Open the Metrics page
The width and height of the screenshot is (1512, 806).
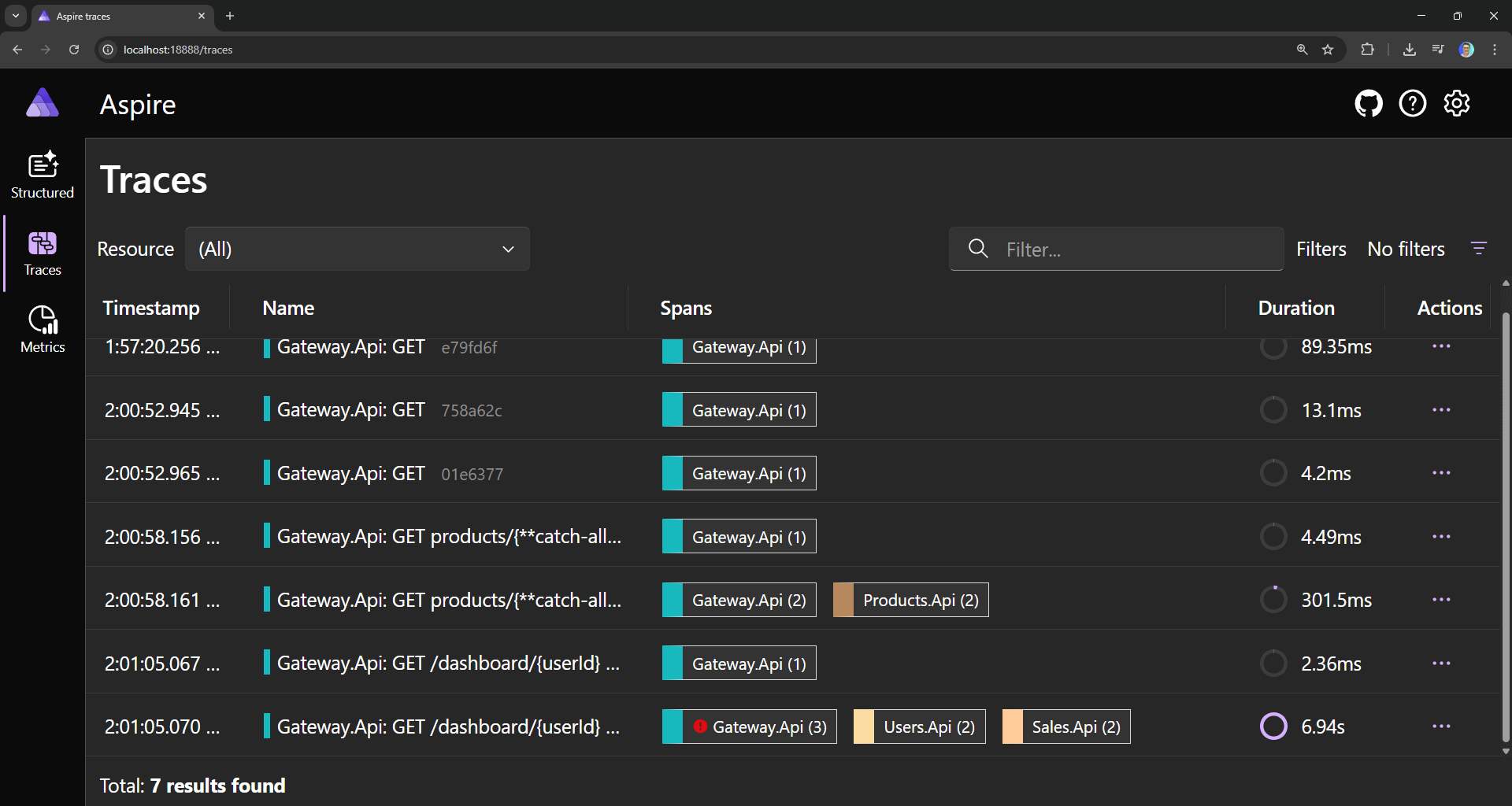coord(42,328)
